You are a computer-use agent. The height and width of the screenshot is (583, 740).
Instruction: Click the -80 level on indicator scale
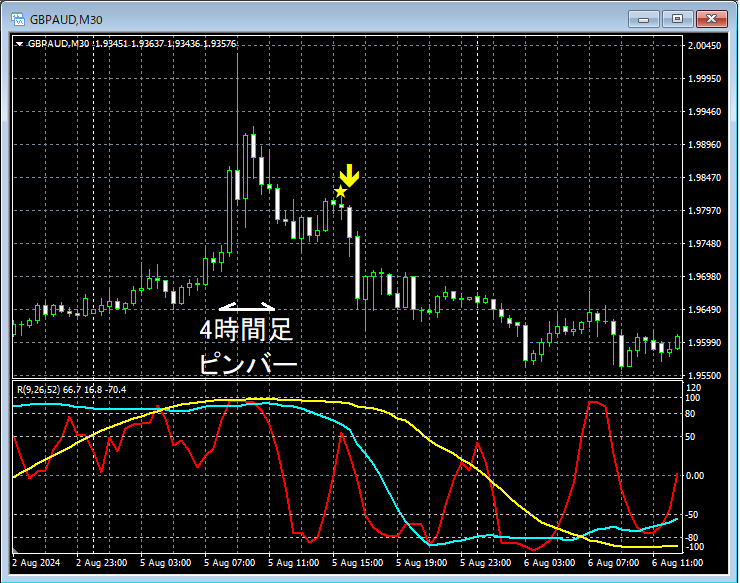coord(691,538)
